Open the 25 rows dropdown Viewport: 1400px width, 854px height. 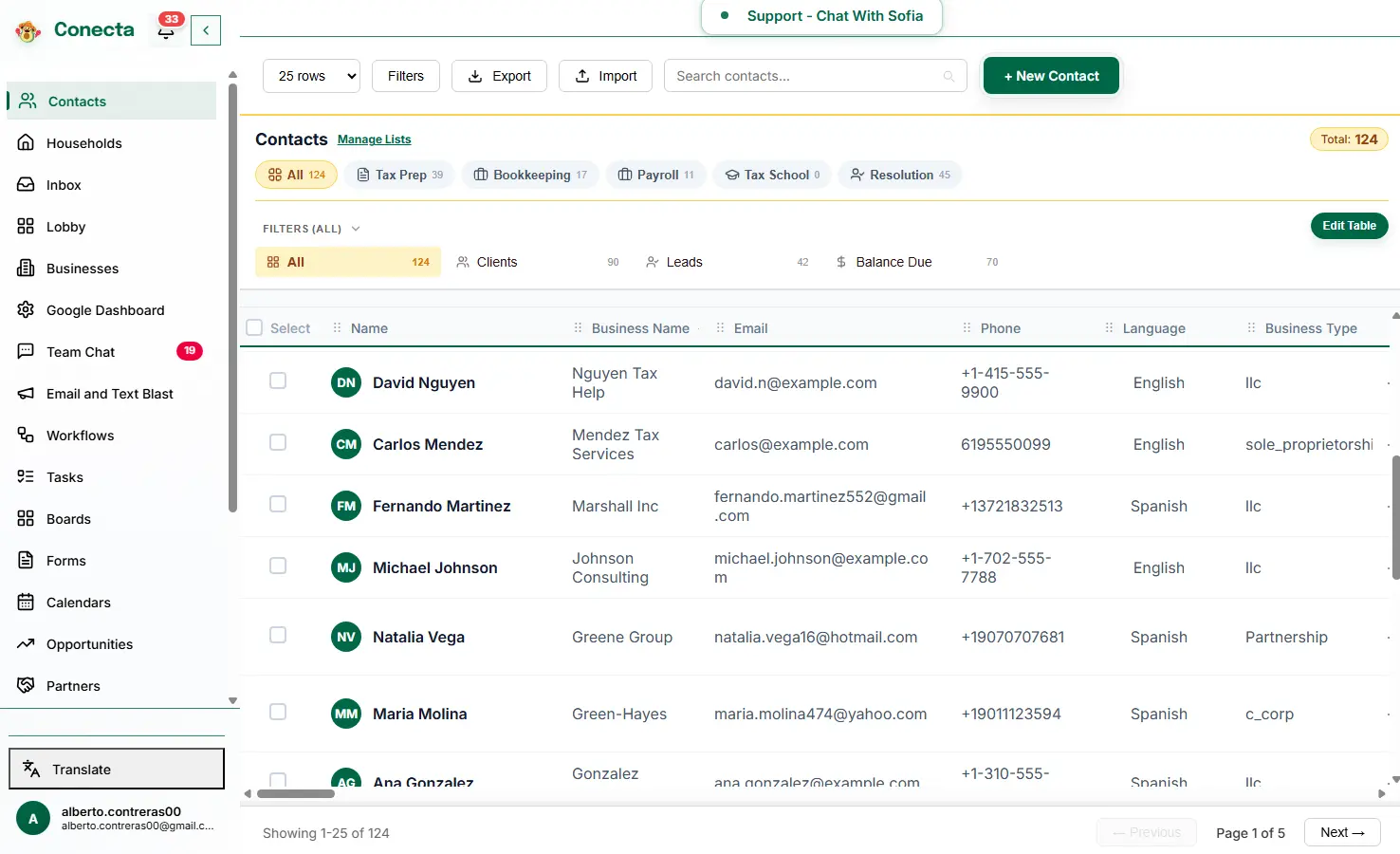click(x=311, y=75)
